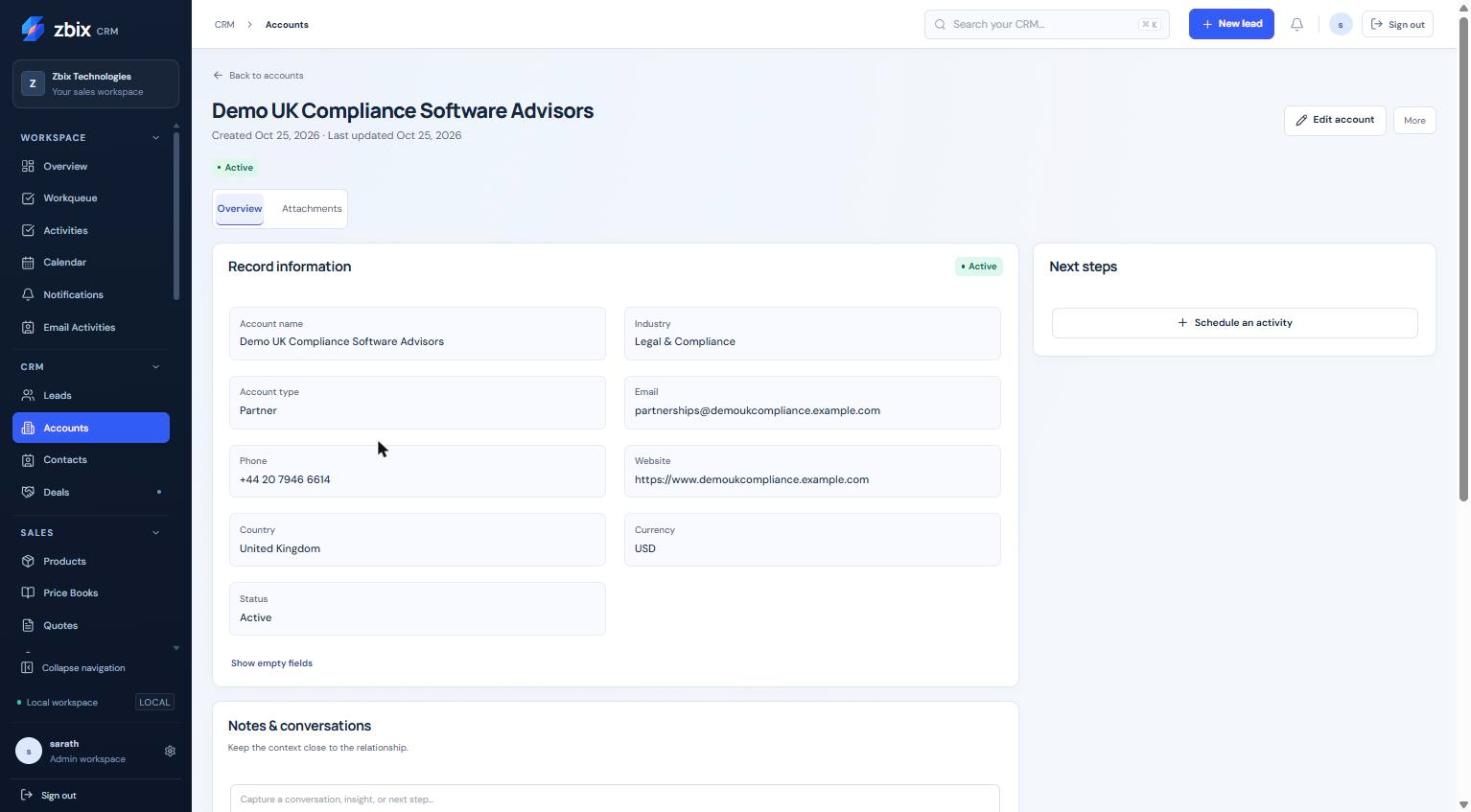Click the page title Demo UK Compliance Software Advisors
Screen dimensions: 1471x812
(403, 111)
